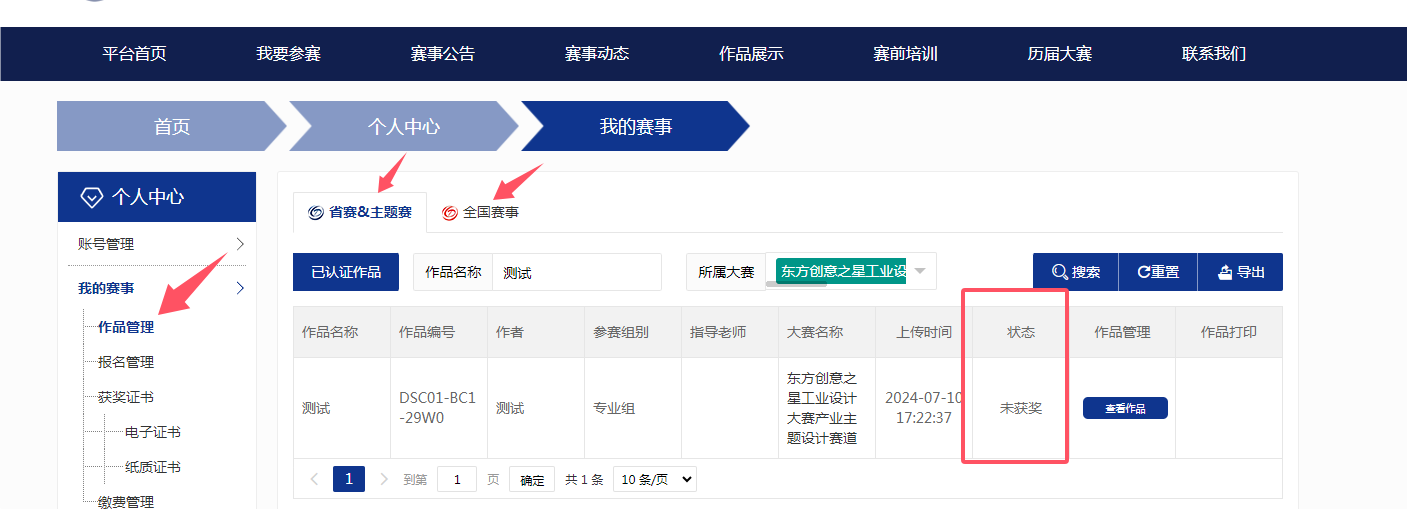Viewport: 1407px width, 509px height.
Task: Open 平台首页 in the navigation bar
Action: (134, 54)
